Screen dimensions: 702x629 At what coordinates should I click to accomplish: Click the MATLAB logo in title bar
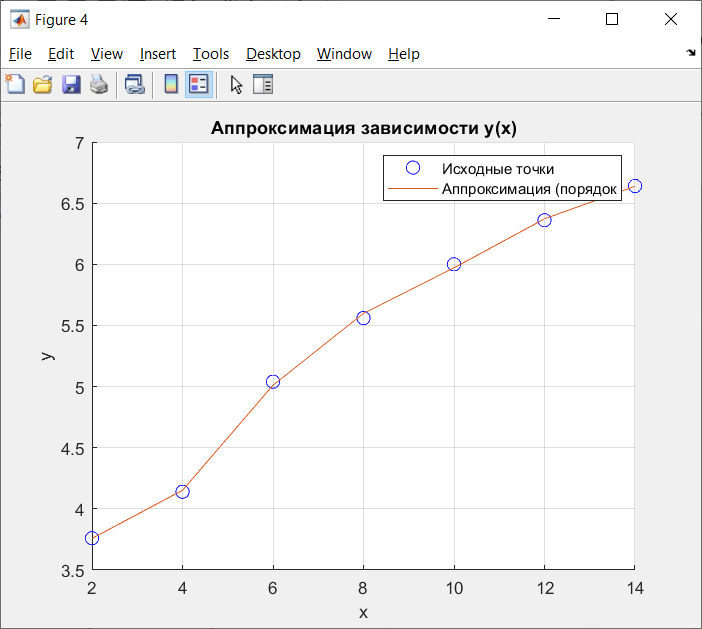pos(20,19)
